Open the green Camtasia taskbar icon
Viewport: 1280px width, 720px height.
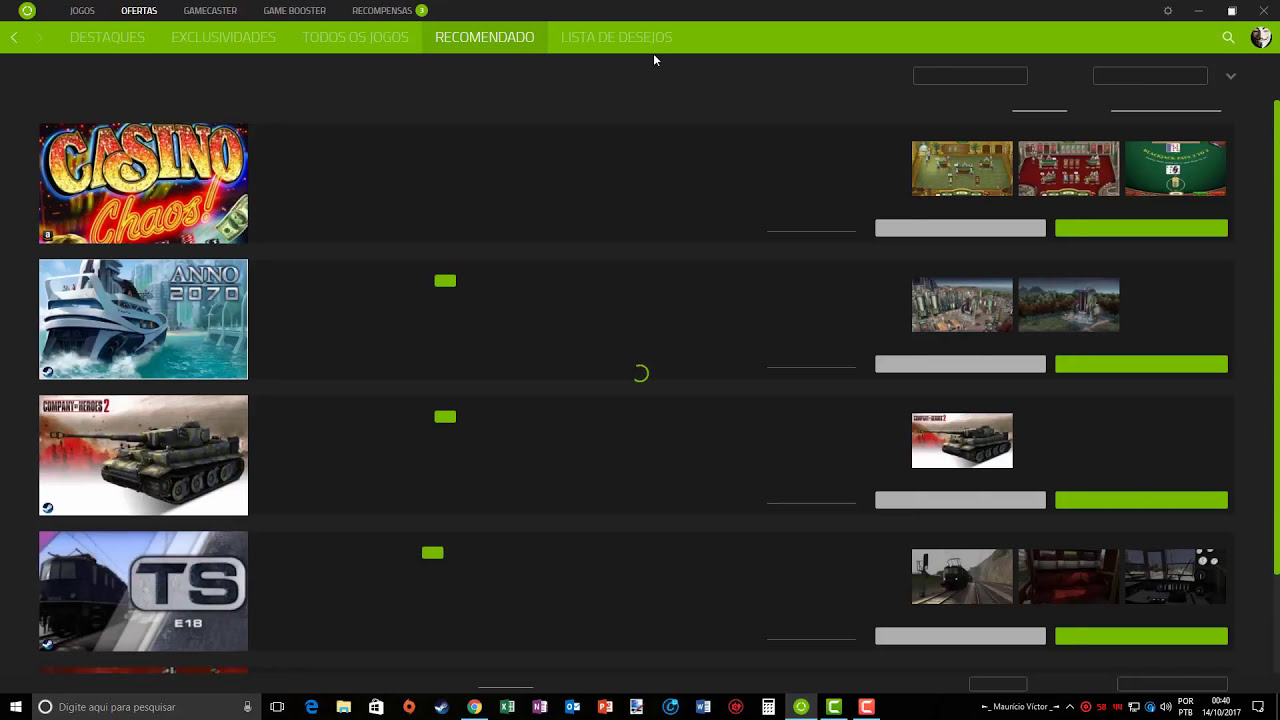click(x=834, y=707)
